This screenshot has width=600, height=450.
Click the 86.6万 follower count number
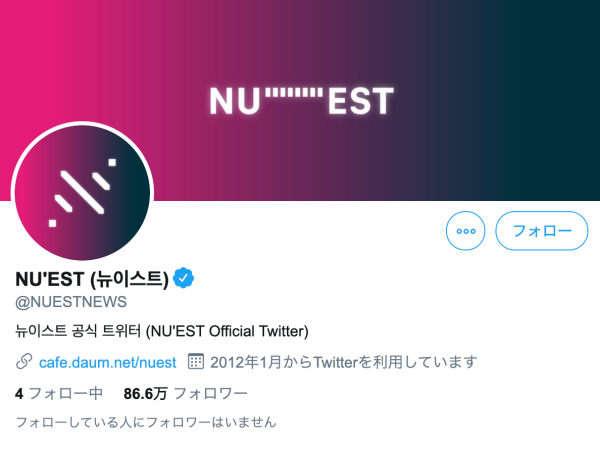(x=145, y=393)
